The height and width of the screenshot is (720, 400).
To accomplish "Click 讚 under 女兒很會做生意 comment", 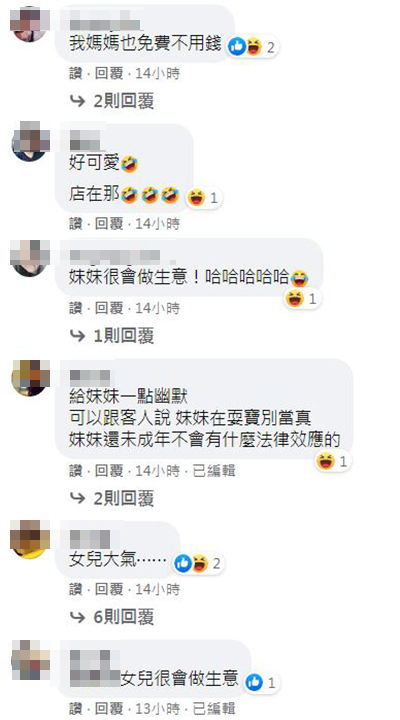I will 76,708.
